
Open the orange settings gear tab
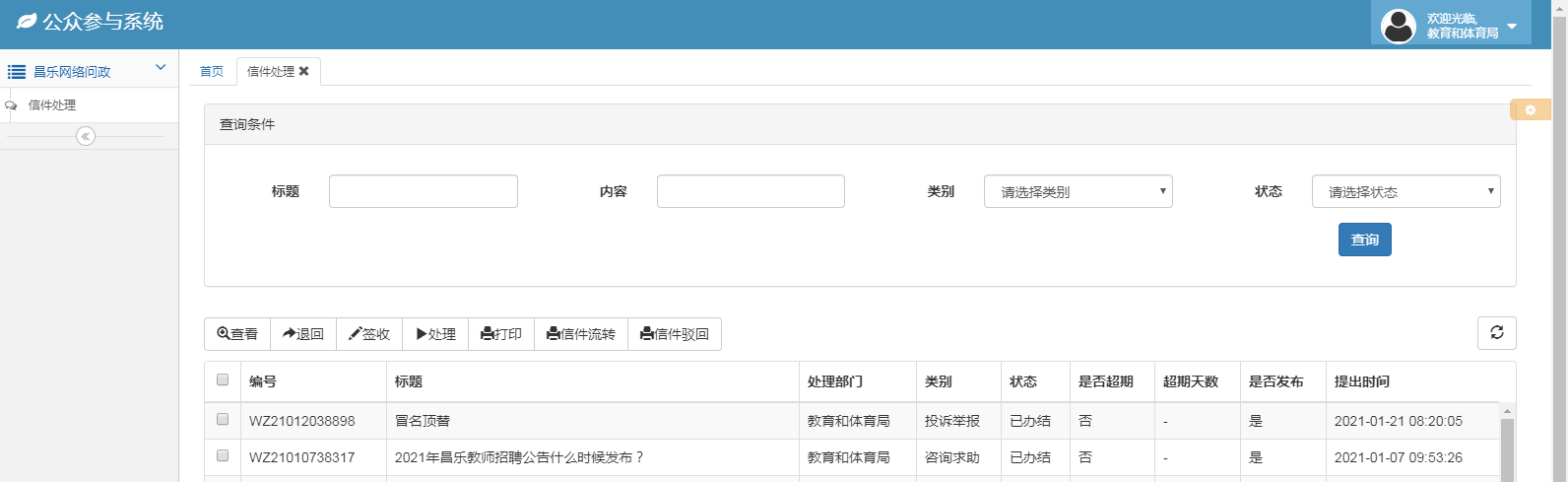point(1530,109)
